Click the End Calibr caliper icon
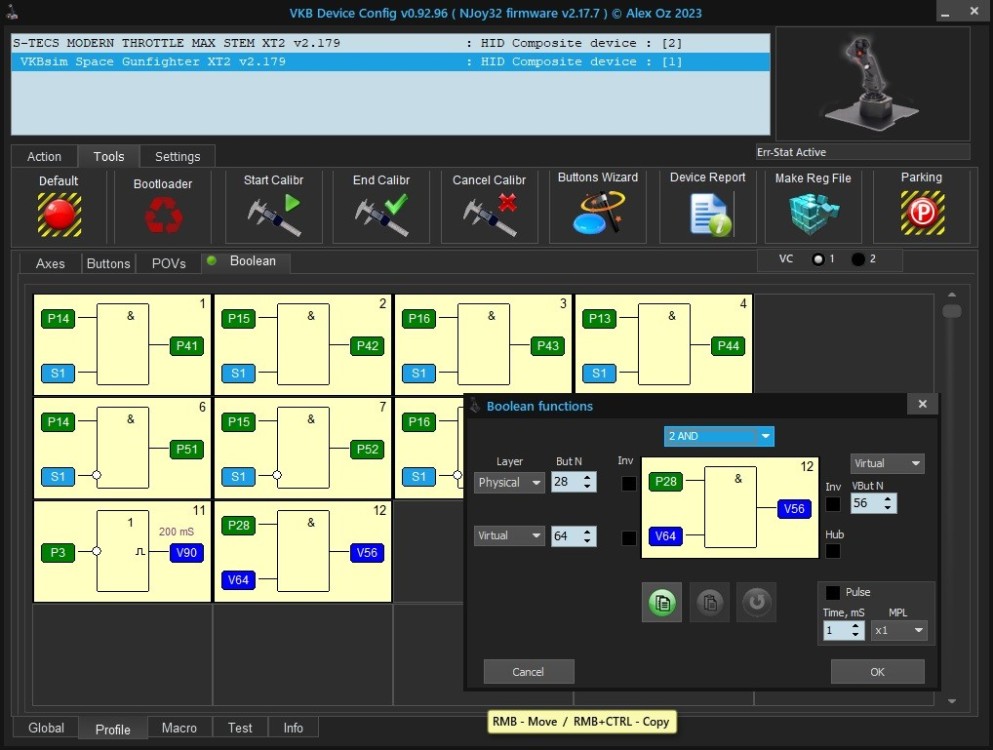This screenshot has height=750, width=993. pos(381,214)
